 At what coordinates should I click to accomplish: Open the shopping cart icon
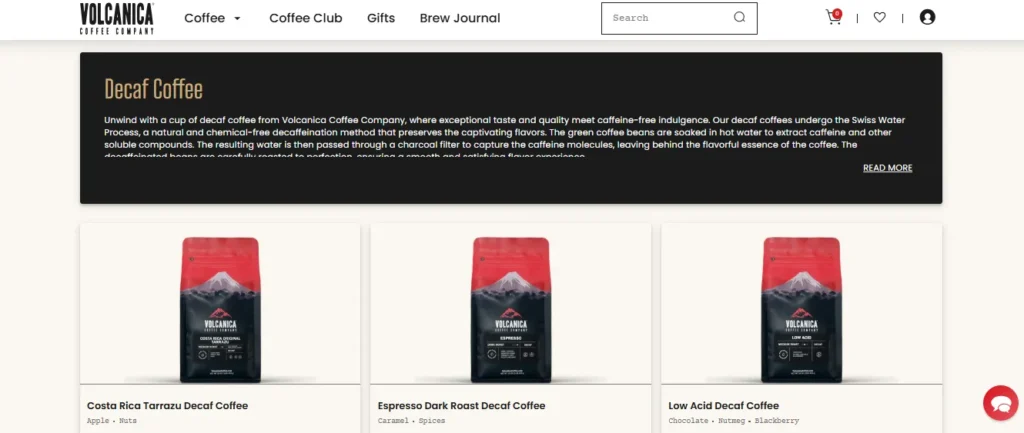coord(834,17)
